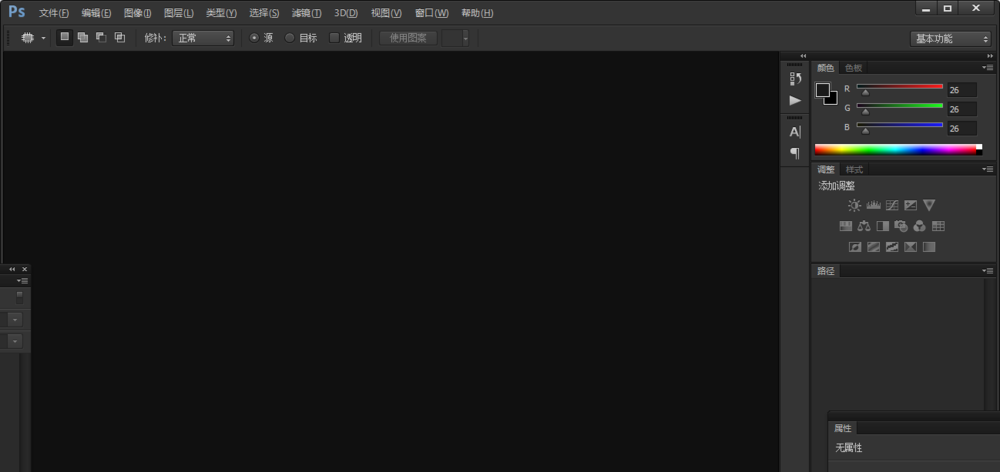This screenshot has width=1000, height=472.
Task: Select the 源 (Source) radio button
Action: (x=254, y=38)
